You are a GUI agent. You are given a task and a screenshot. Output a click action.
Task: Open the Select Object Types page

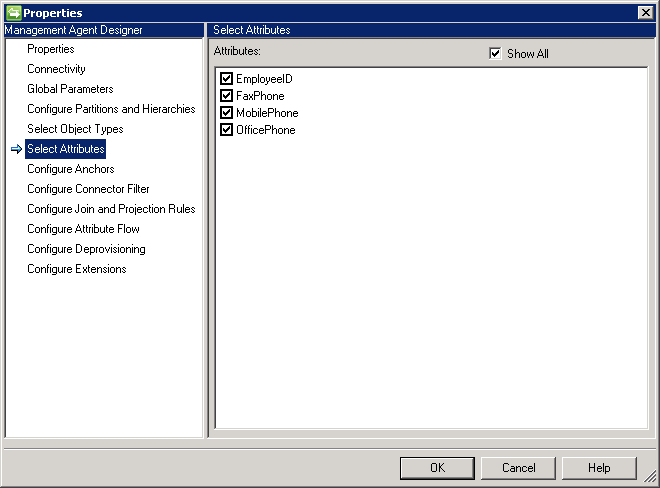click(75, 129)
